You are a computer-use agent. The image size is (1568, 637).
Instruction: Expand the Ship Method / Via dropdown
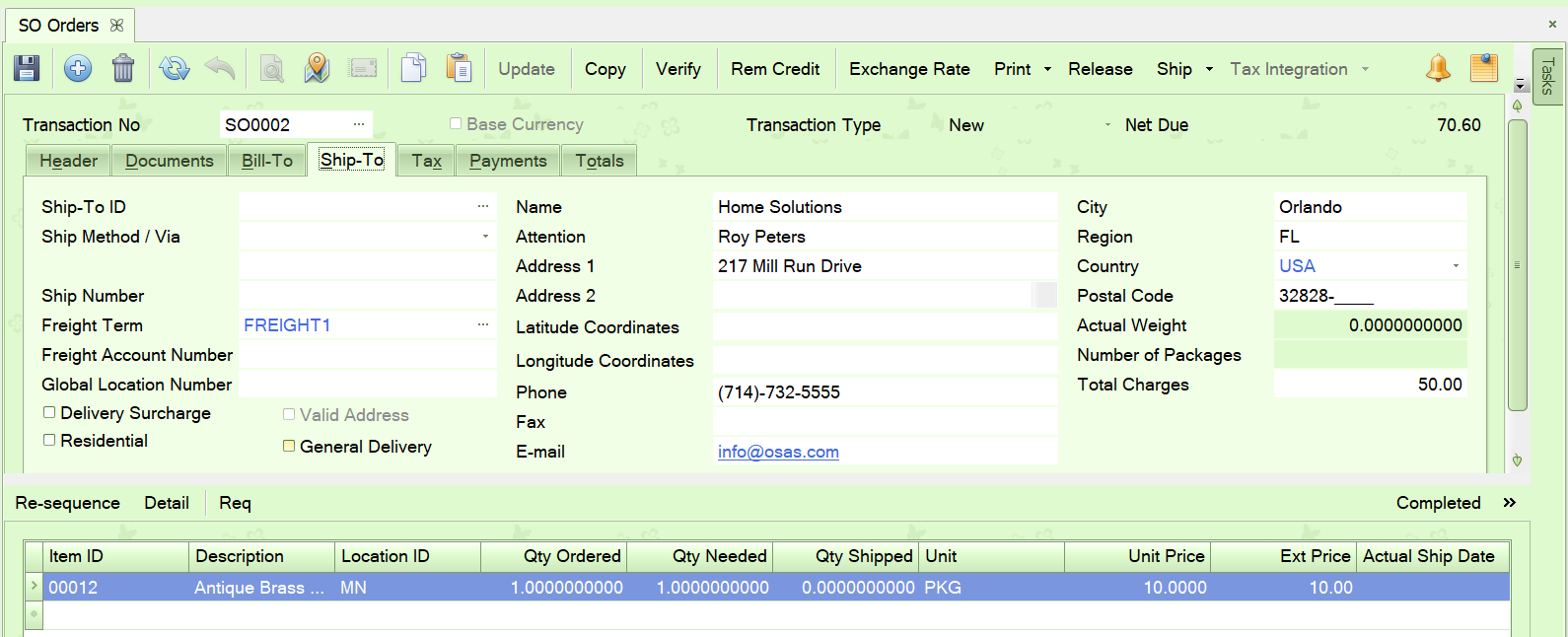tap(485, 237)
